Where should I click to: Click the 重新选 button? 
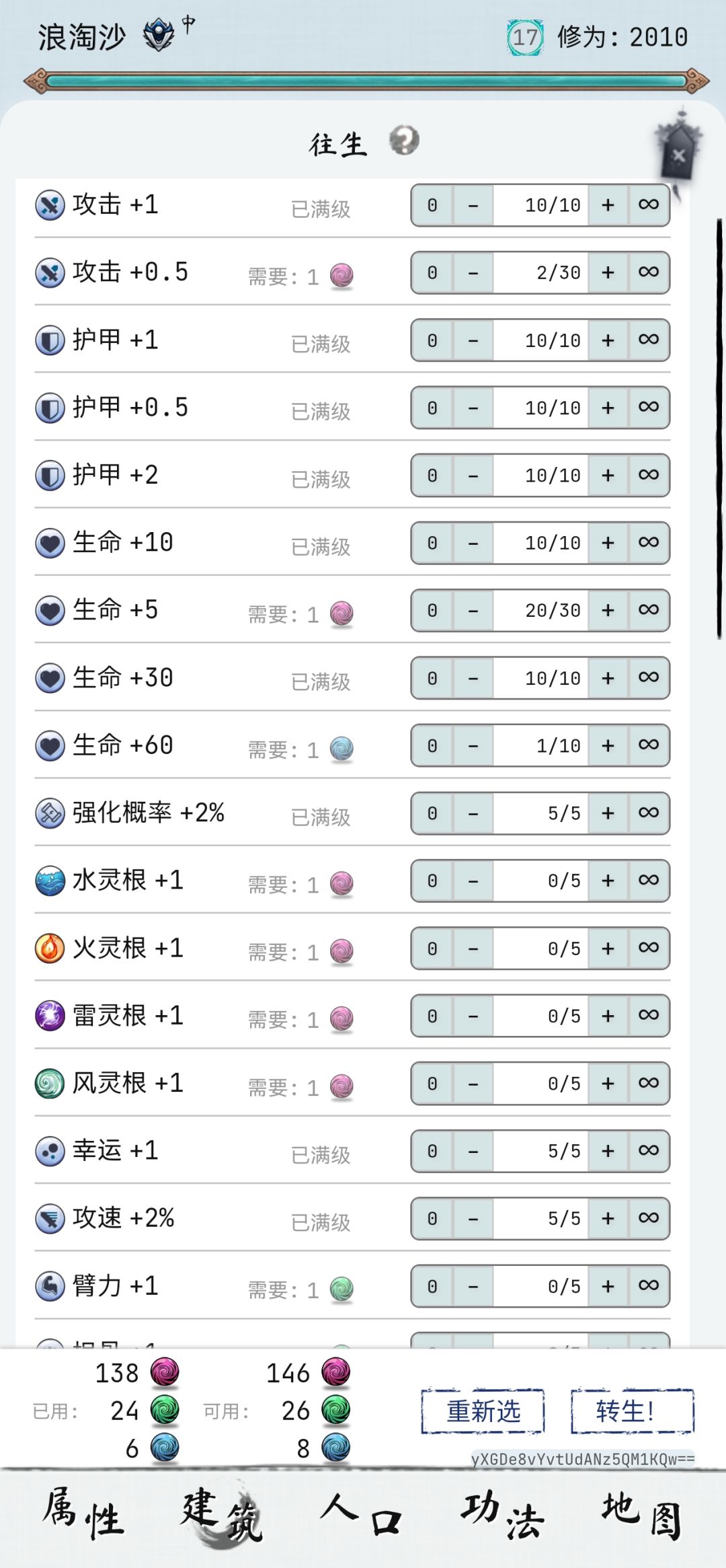point(483,1411)
